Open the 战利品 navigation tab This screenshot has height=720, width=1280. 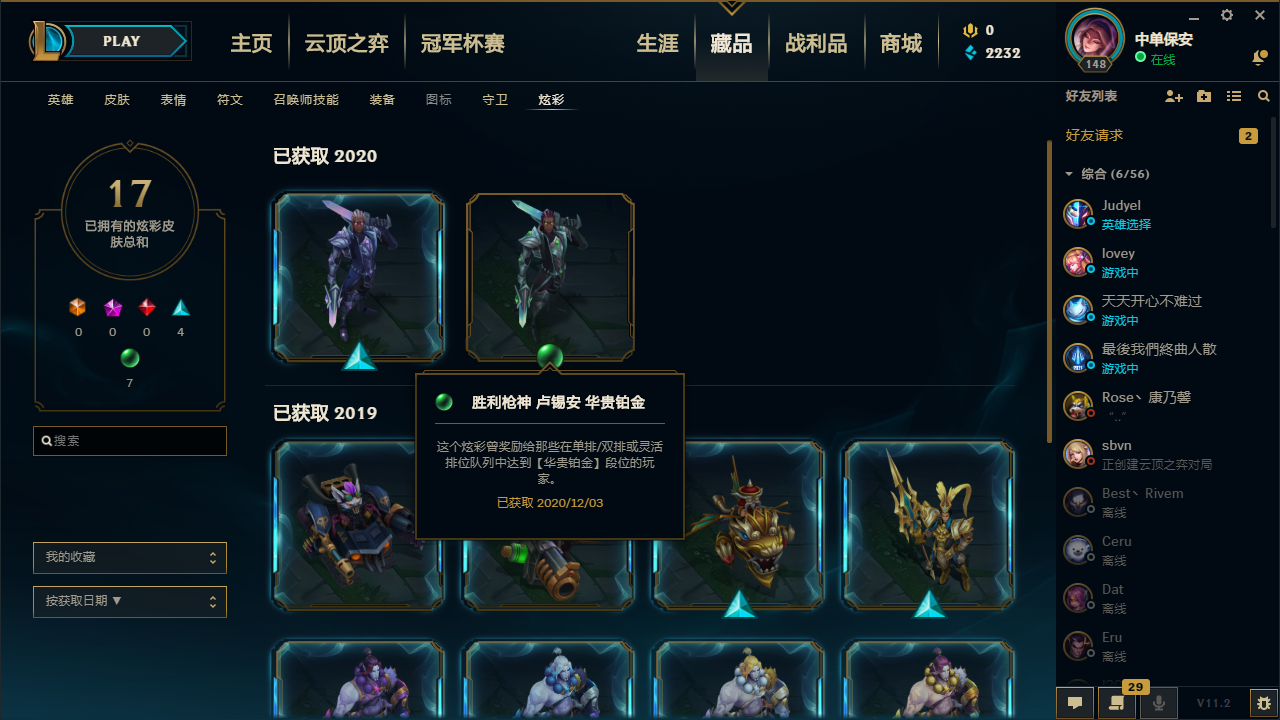click(816, 44)
